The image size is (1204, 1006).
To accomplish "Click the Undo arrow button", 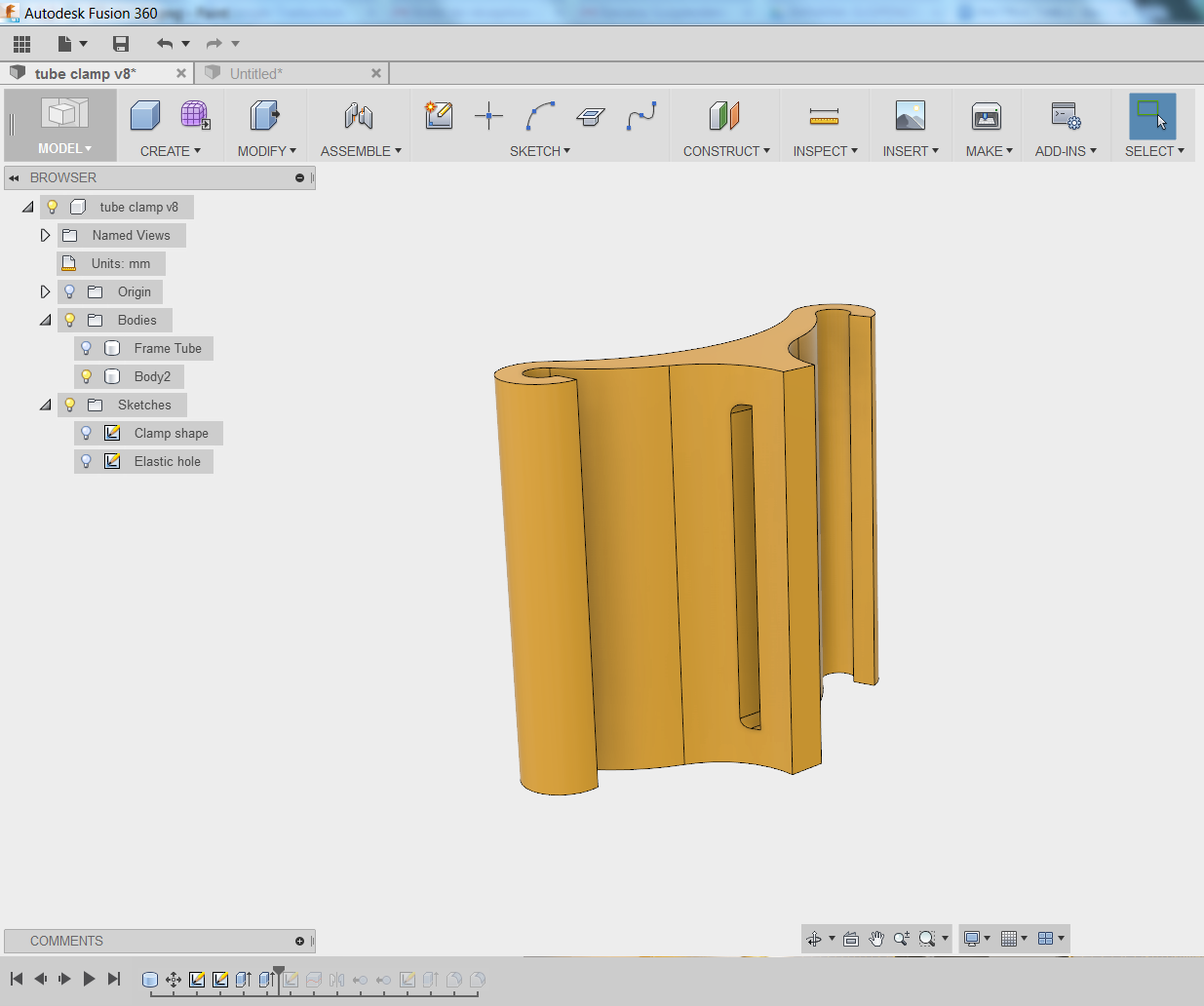I will (165, 43).
